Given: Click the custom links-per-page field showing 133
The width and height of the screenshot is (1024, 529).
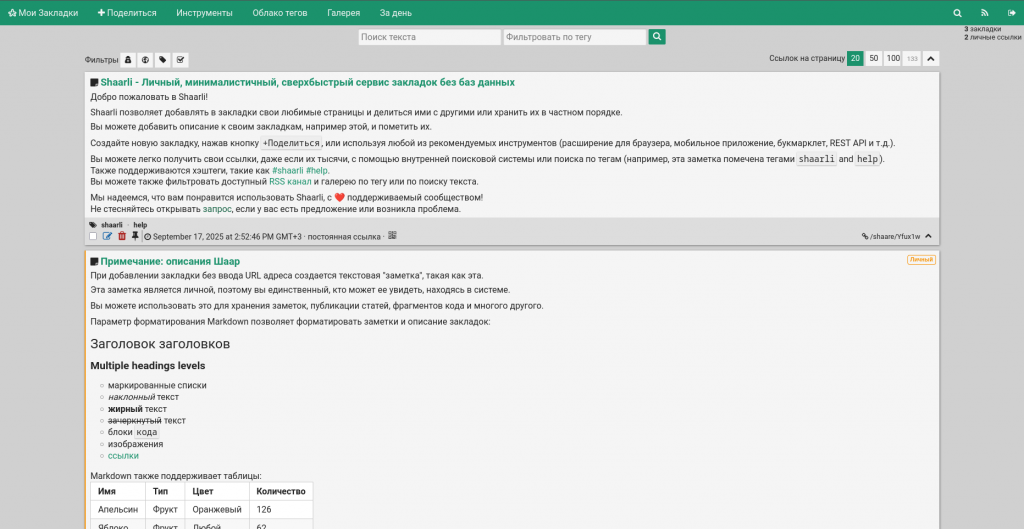Looking at the screenshot, I should tap(912, 59).
